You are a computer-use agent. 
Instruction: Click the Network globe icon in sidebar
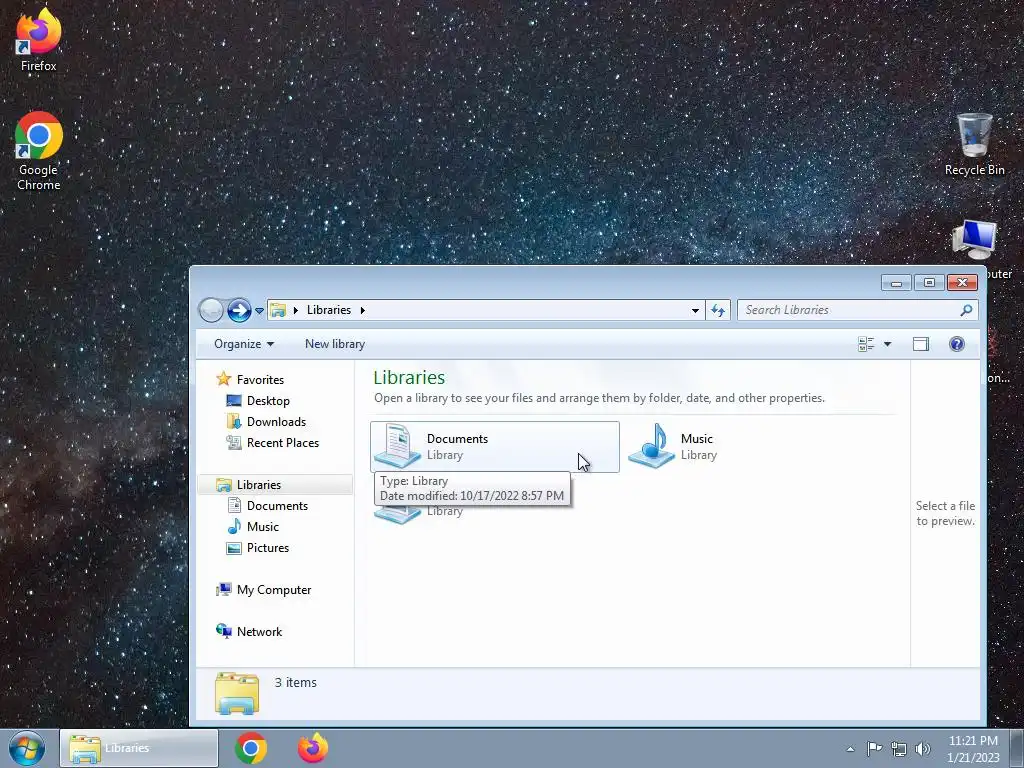(223, 631)
